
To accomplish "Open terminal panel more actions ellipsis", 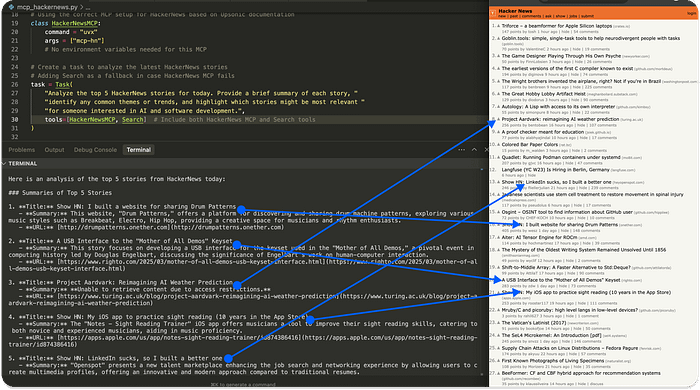I will click(461, 149).
